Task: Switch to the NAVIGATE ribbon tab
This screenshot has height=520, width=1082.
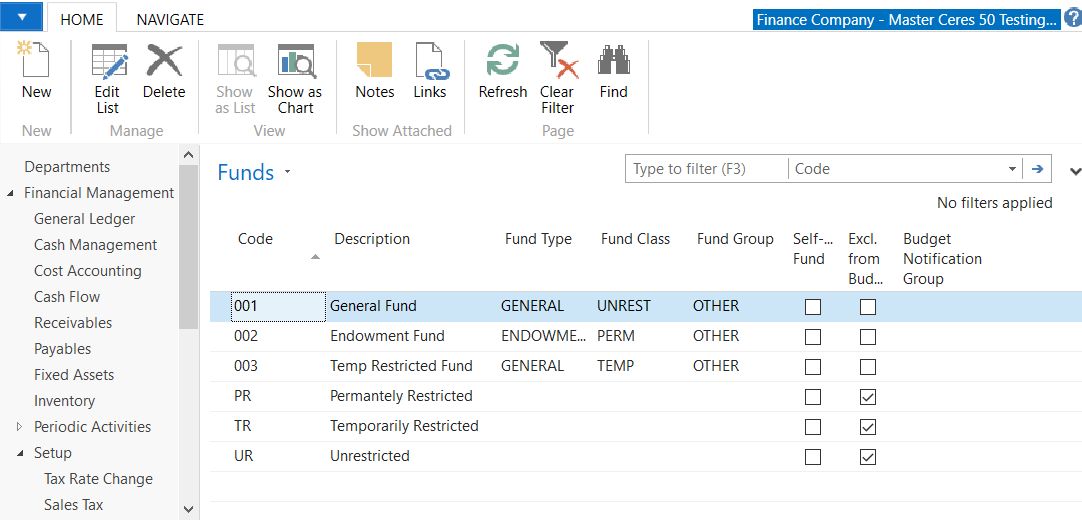Action: pos(170,19)
